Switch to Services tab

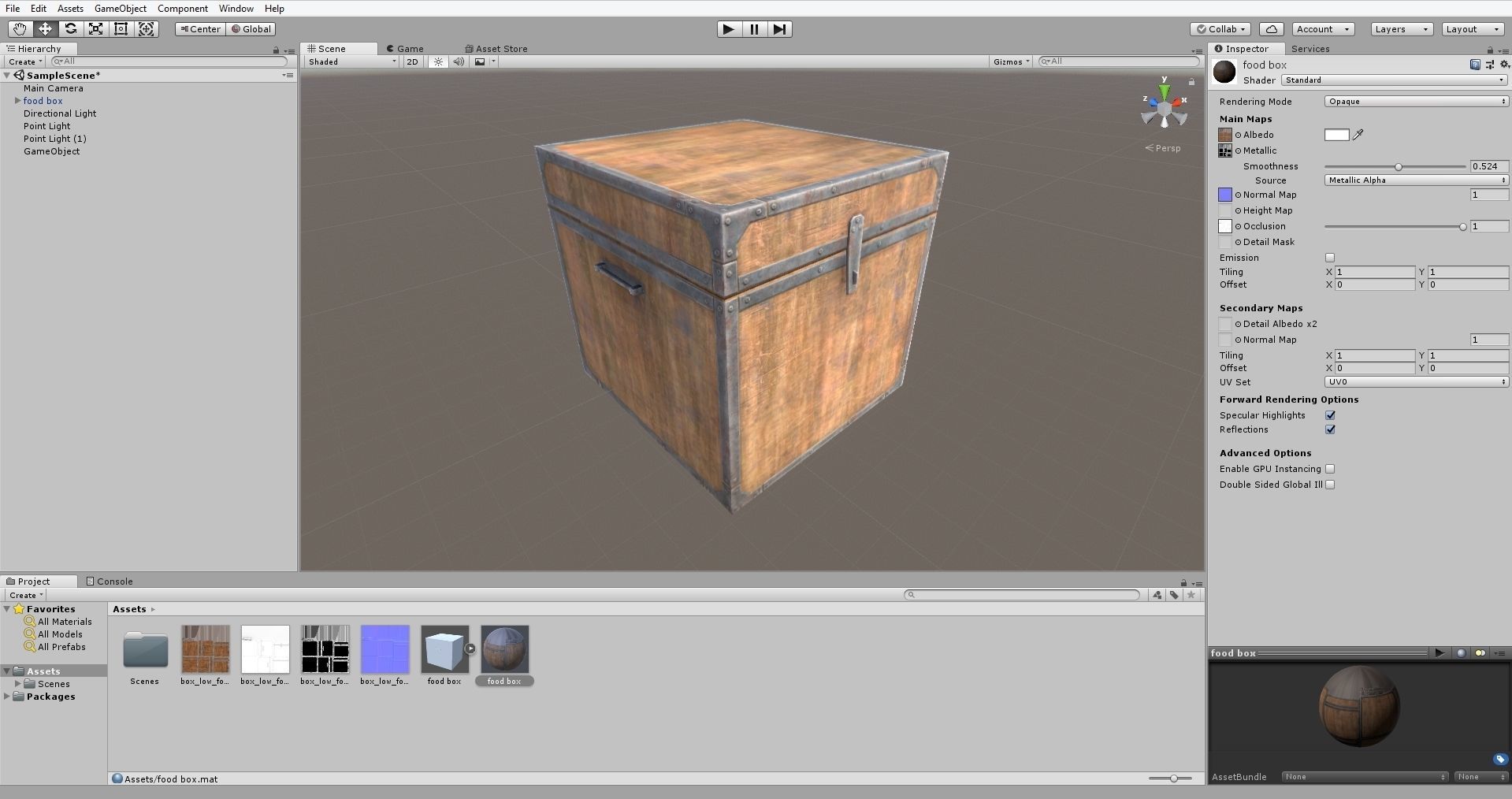tap(1310, 49)
